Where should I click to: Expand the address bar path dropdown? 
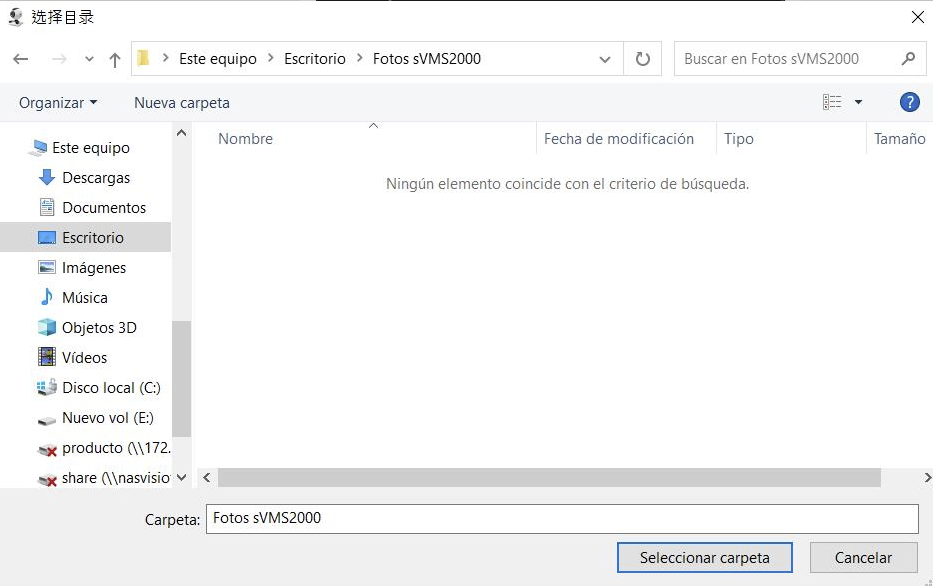tap(605, 58)
